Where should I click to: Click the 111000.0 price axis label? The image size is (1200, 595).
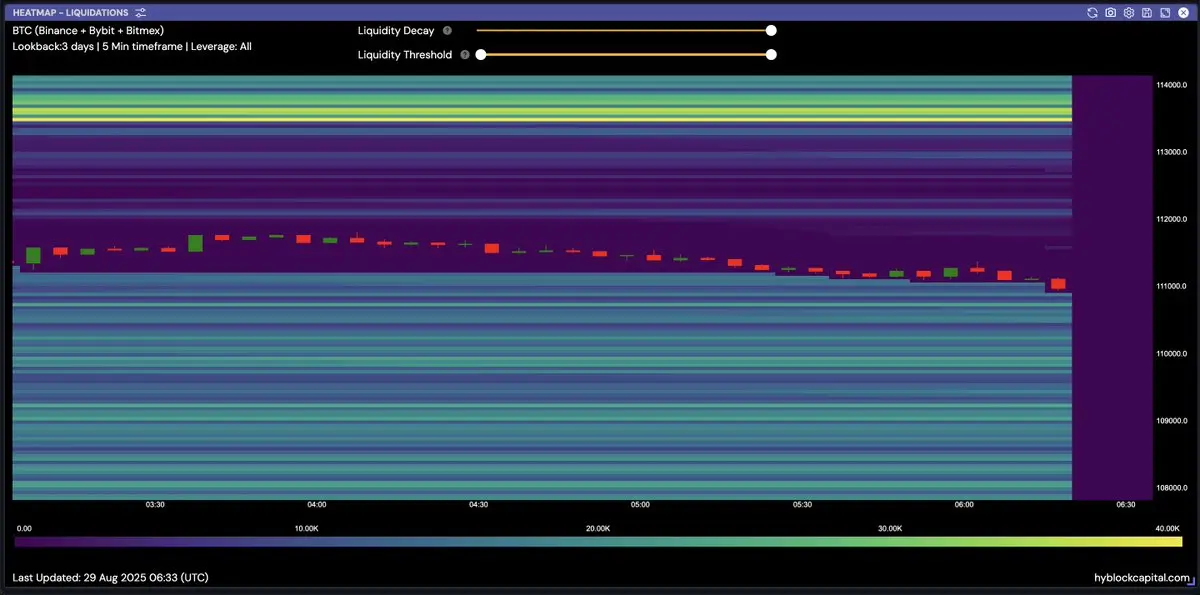tap(1172, 287)
